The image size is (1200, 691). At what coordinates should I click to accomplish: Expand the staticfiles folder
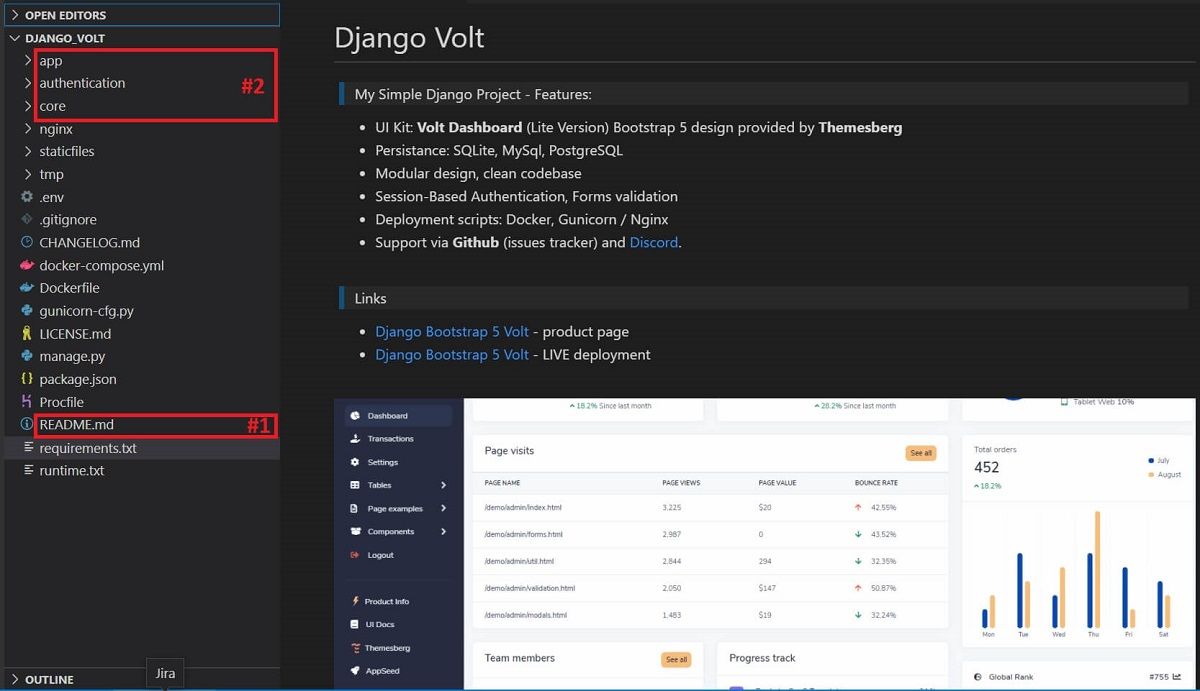(28, 151)
